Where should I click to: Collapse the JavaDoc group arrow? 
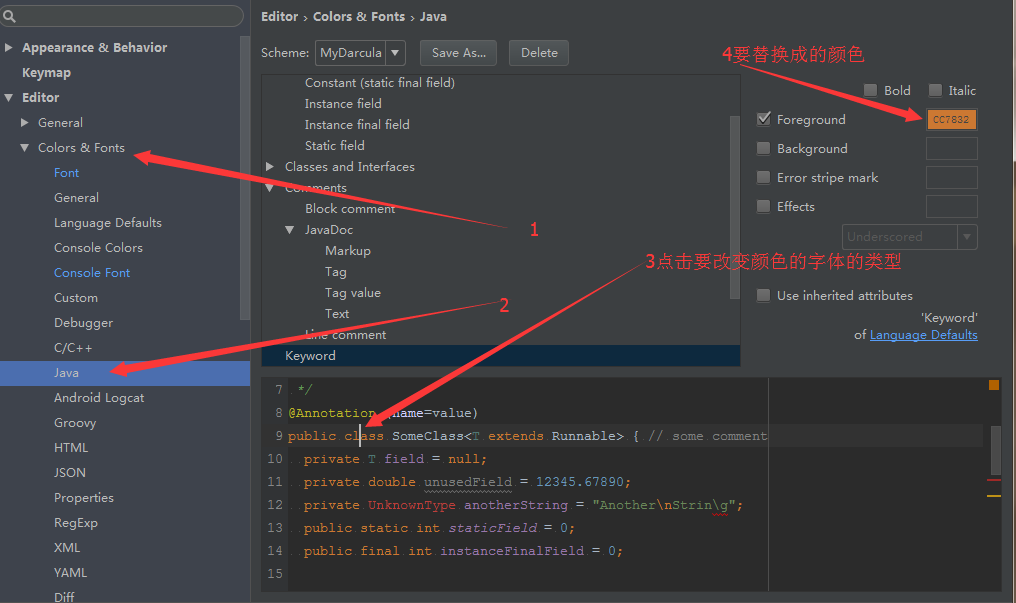click(290, 230)
